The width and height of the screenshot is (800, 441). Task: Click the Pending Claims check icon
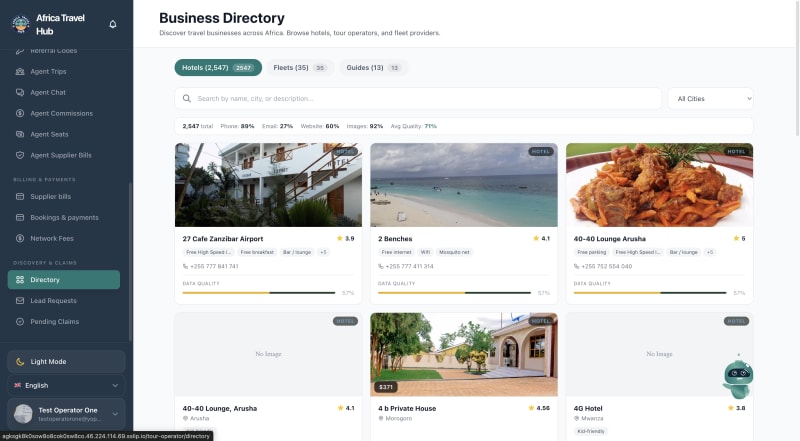coord(20,322)
